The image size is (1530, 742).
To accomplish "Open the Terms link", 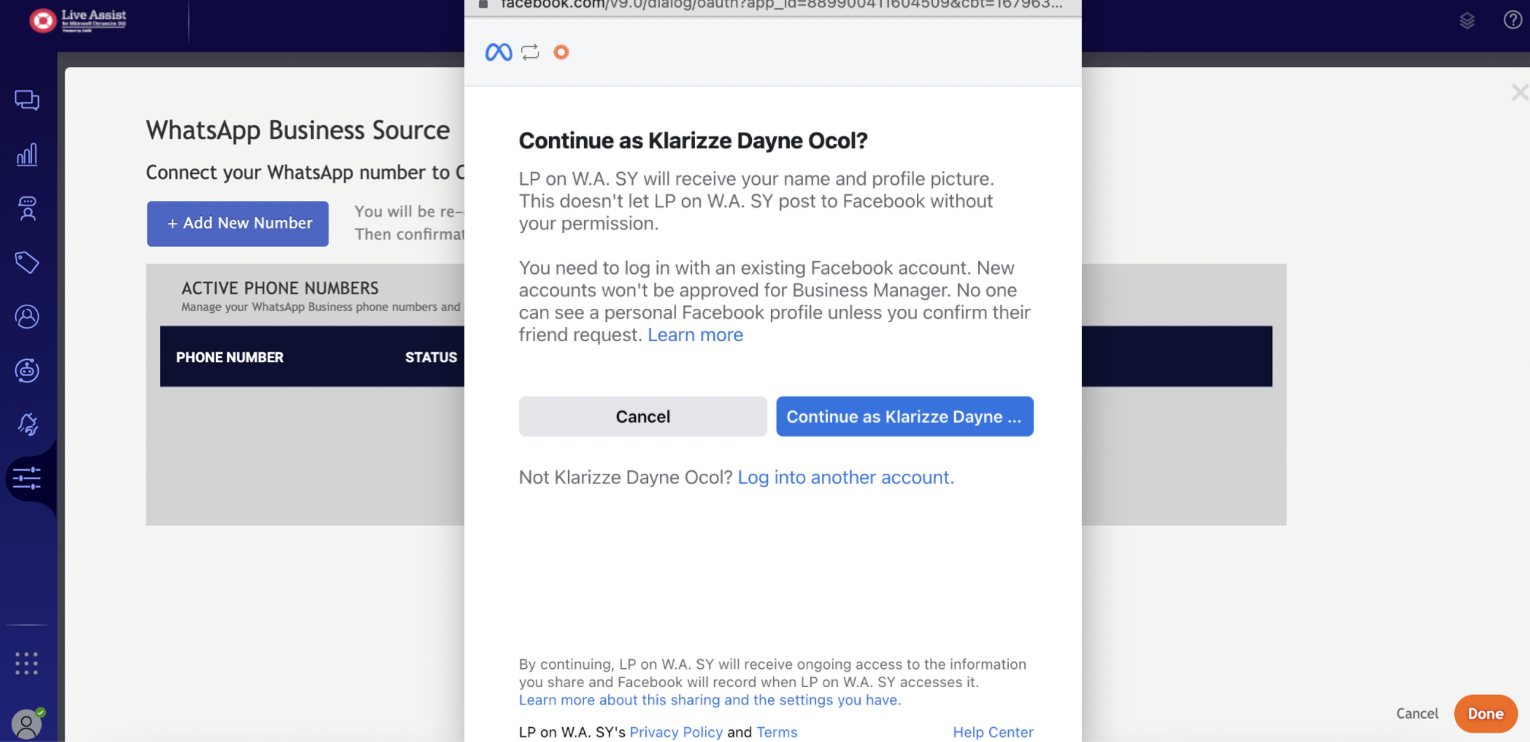I will click(x=777, y=732).
